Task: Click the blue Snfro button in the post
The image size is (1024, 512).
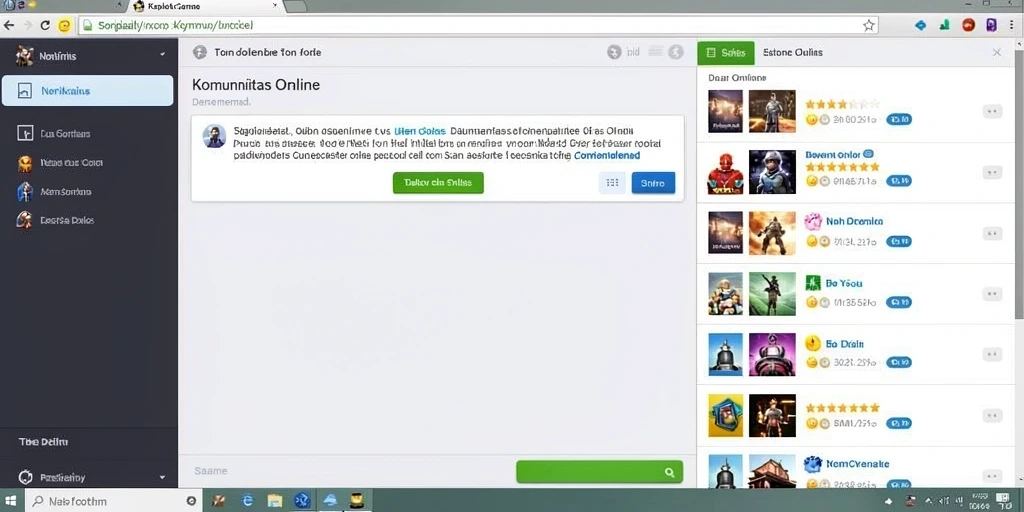Action: pos(653,183)
